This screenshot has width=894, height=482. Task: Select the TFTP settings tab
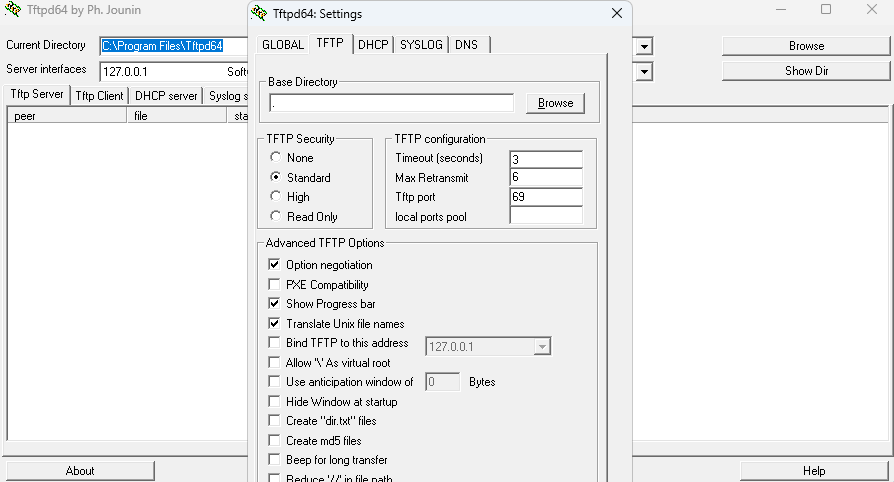pyautogui.click(x=330, y=43)
